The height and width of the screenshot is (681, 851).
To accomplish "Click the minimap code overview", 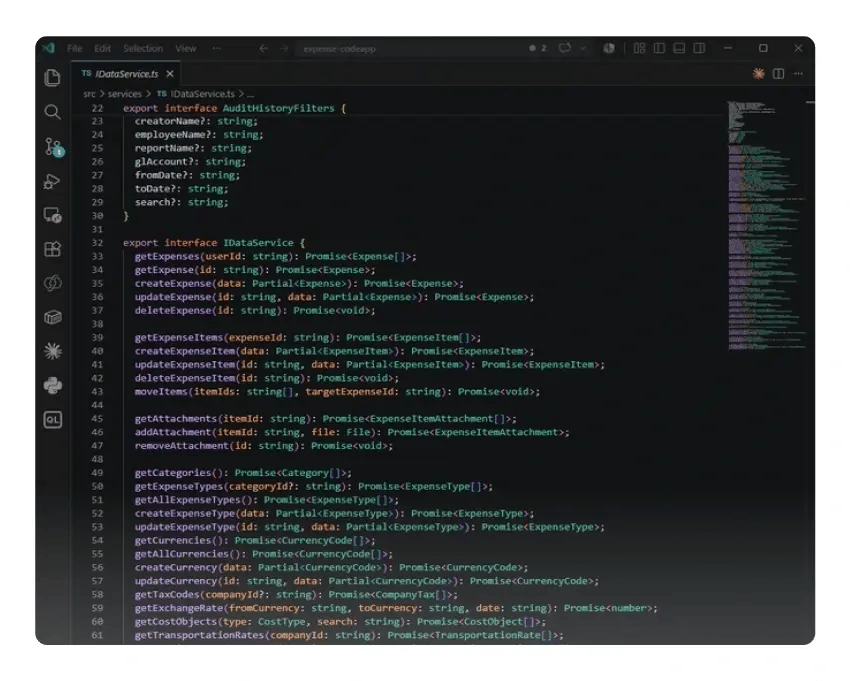I will coord(766,225).
